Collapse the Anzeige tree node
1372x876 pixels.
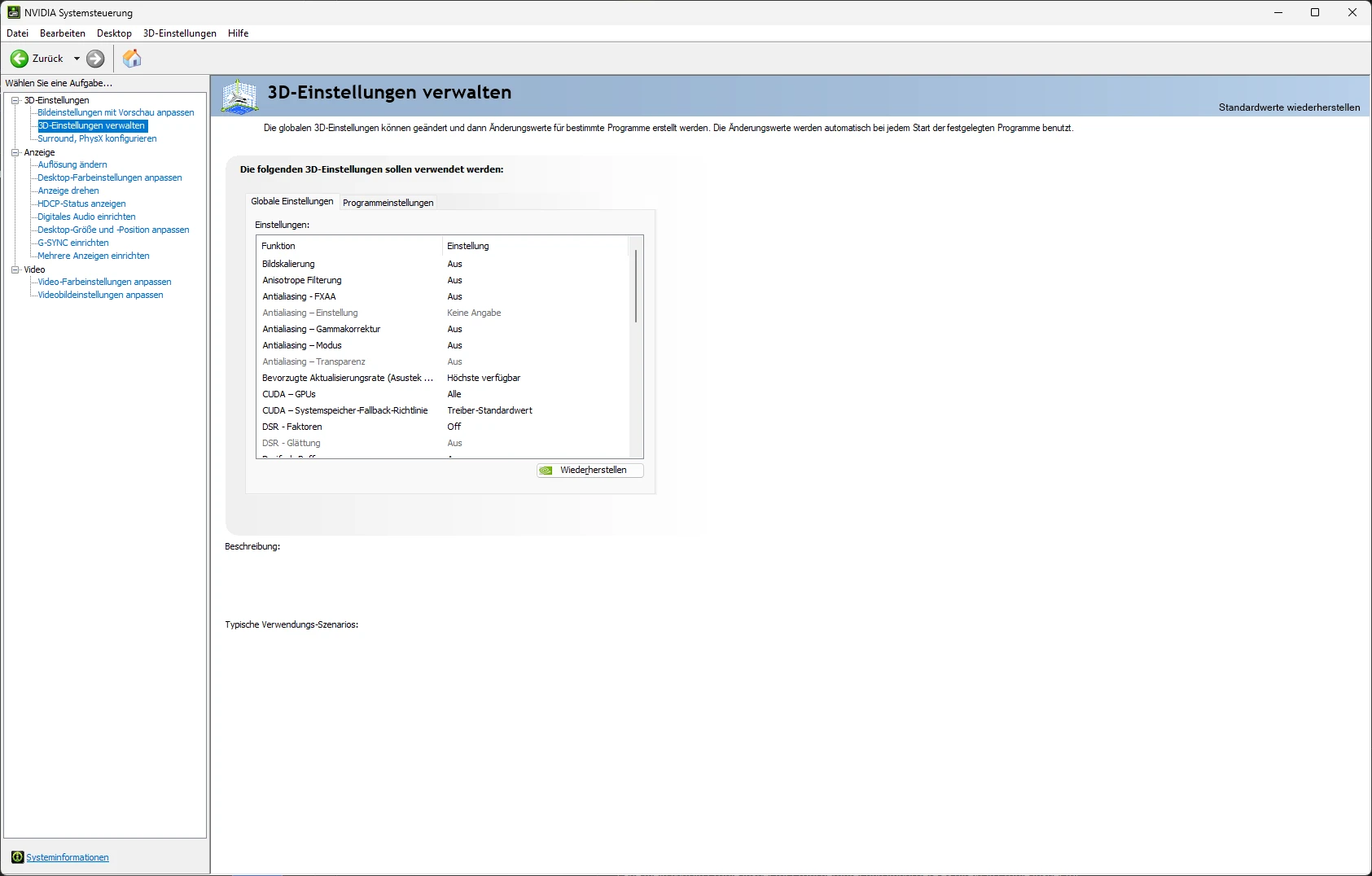click(x=15, y=152)
